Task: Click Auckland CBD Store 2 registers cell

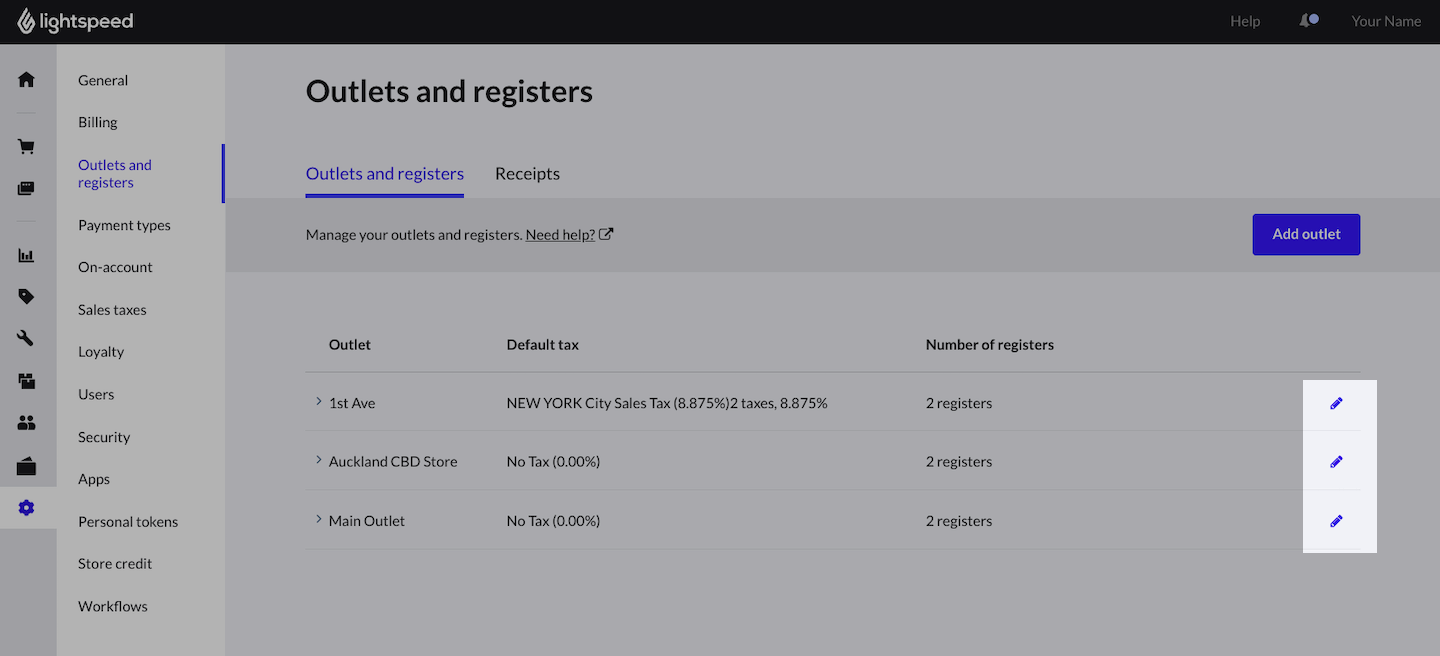Action: click(x=959, y=462)
